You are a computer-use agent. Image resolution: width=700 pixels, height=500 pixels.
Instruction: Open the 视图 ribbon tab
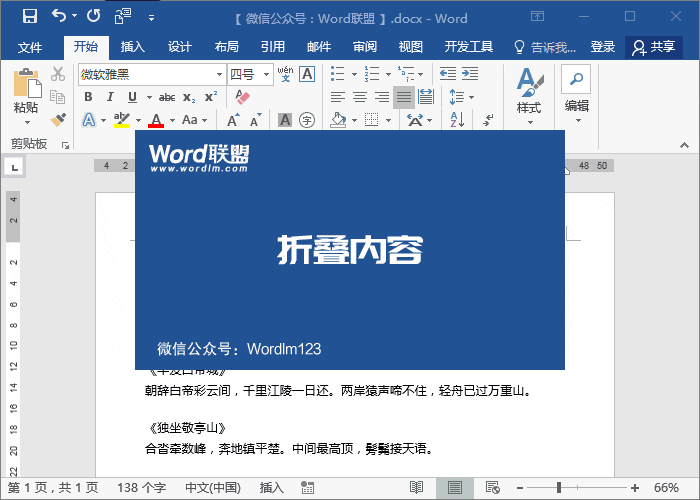tap(411, 46)
